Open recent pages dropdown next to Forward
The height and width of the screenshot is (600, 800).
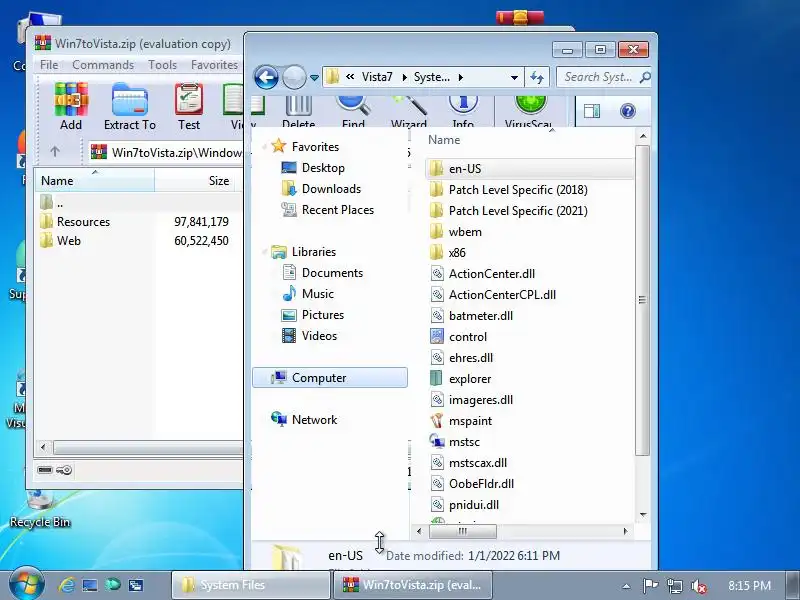click(314, 78)
